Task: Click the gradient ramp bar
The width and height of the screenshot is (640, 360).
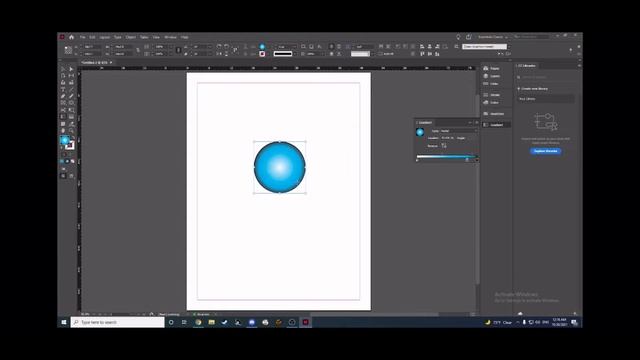Action: pyautogui.click(x=446, y=156)
